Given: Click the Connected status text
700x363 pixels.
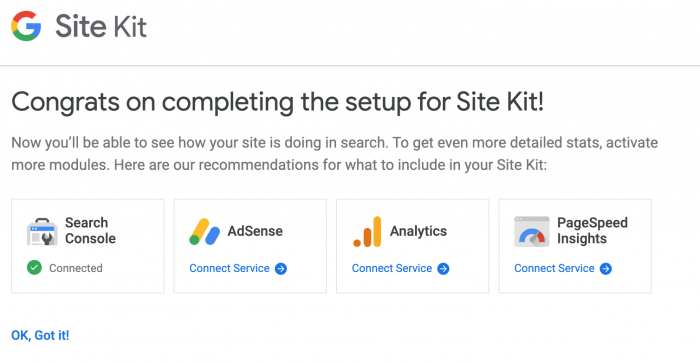Looking at the screenshot, I should pyautogui.click(x=76, y=268).
